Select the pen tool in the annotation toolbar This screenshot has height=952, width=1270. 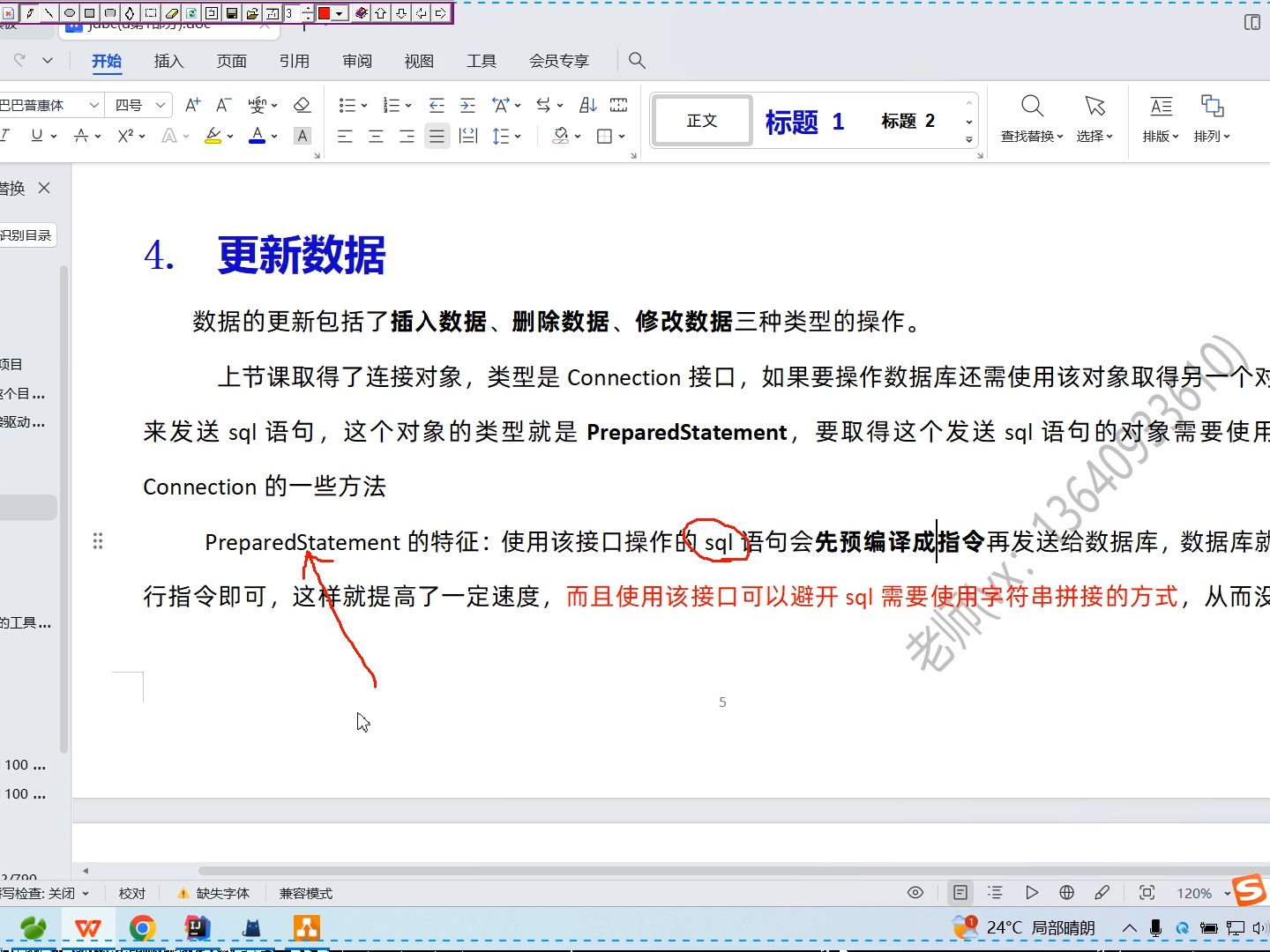pos(29,12)
